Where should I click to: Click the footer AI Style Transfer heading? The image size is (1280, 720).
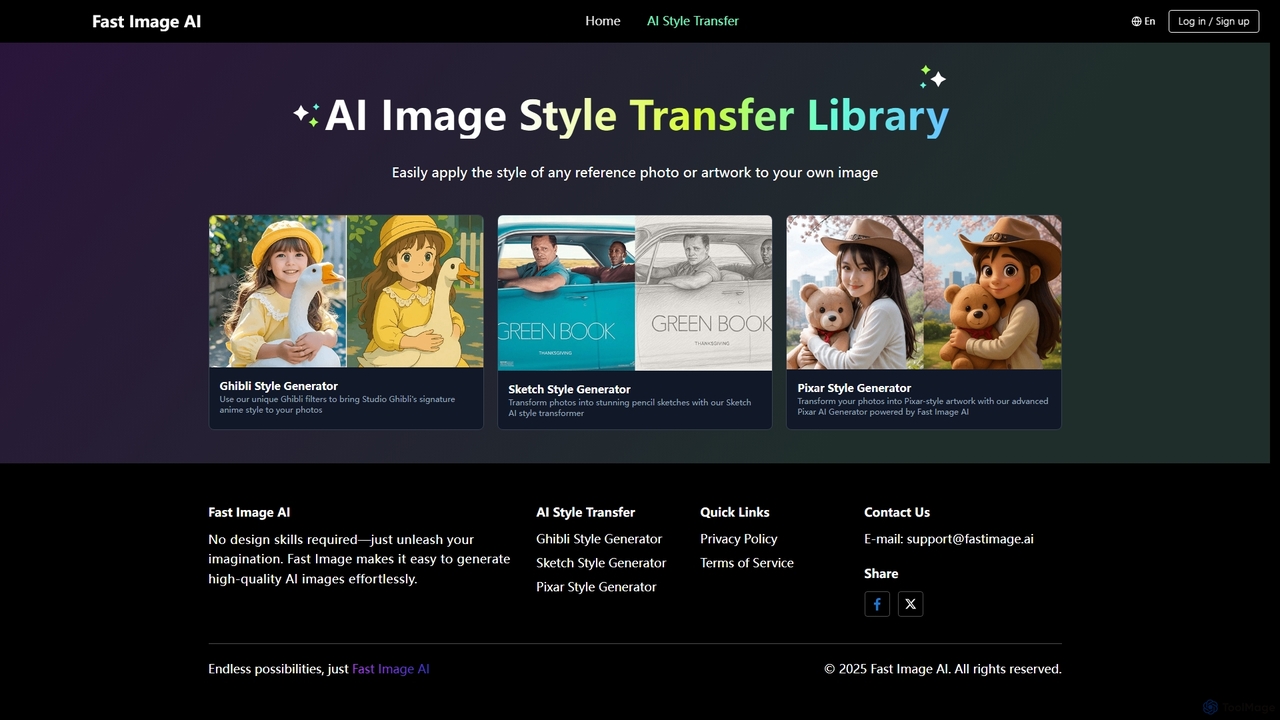pyautogui.click(x=586, y=512)
